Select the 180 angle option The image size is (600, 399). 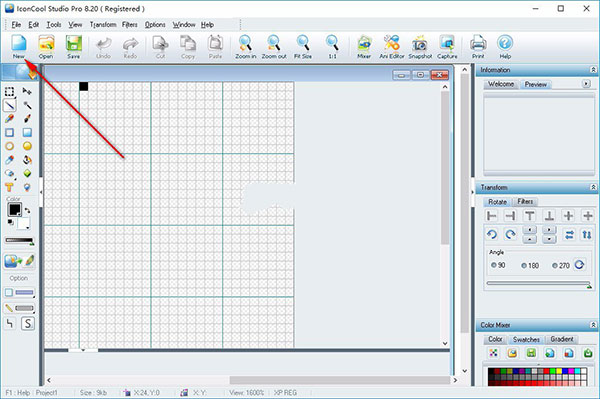click(530, 265)
